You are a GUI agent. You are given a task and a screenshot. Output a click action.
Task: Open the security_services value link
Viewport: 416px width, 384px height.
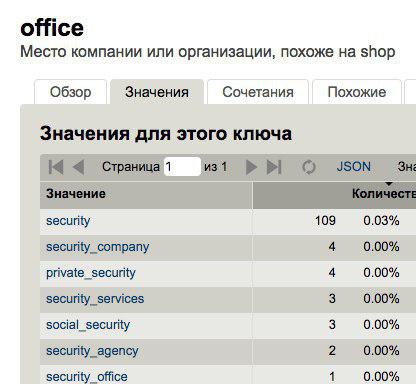click(x=95, y=299)
